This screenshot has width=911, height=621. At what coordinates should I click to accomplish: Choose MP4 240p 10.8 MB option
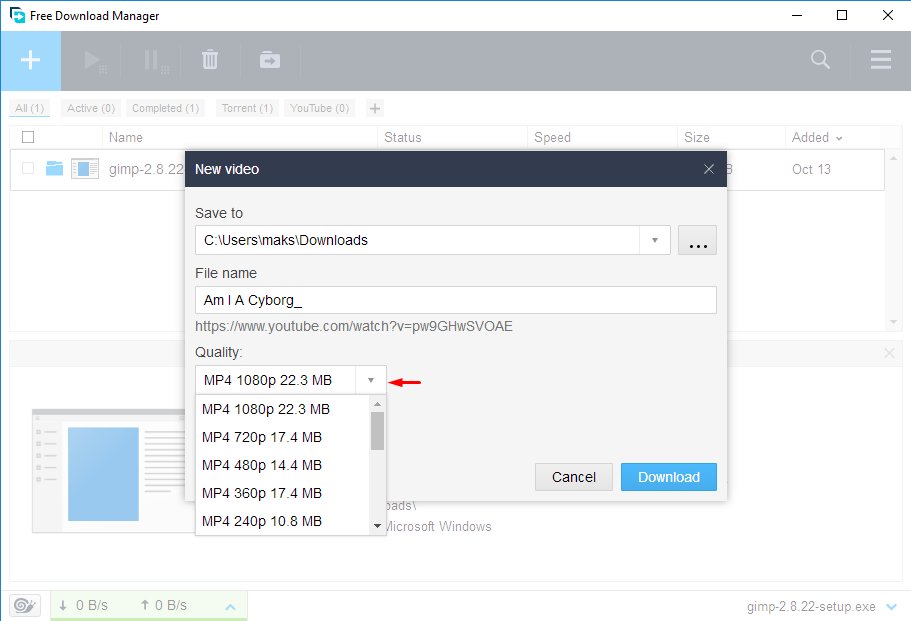[x=283, y=521]
